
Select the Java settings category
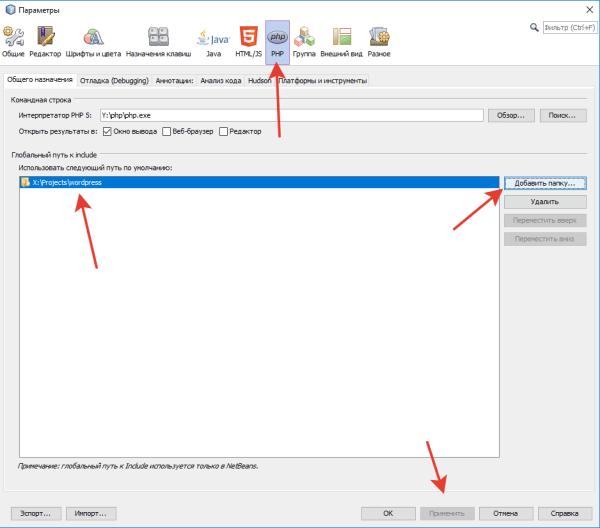[212, 42]
